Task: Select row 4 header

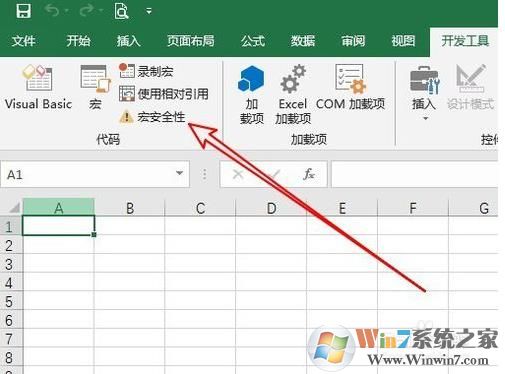Action: point(10,283)
